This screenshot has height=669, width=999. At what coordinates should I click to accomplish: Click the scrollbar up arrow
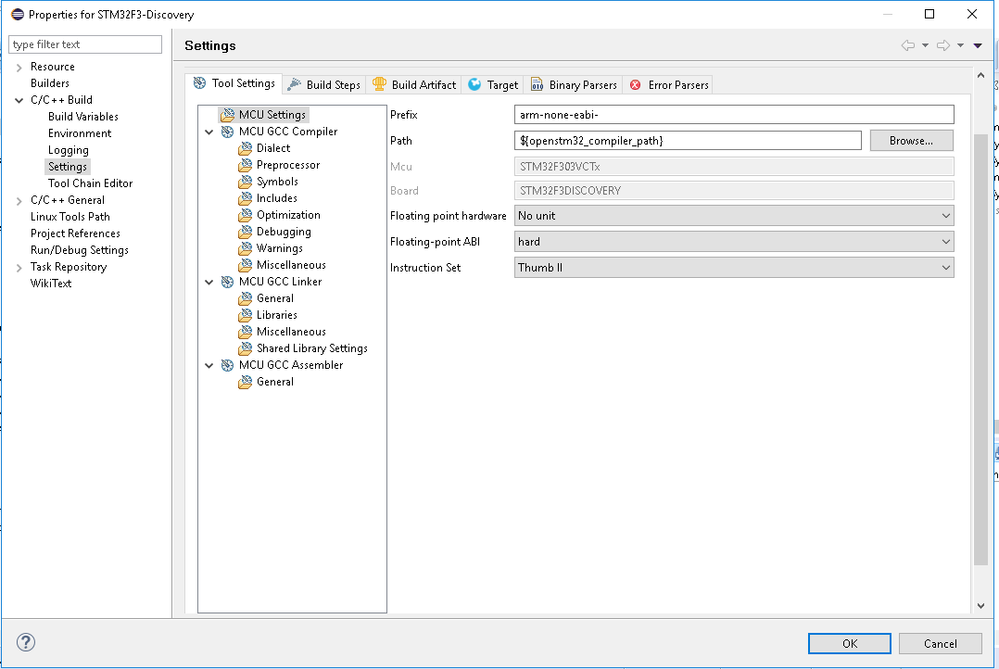981,75
